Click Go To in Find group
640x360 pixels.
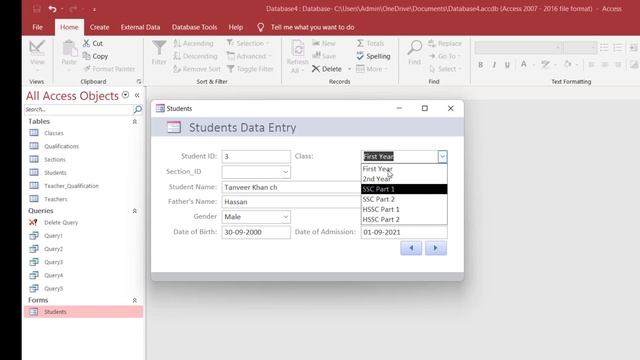(444, 56)
